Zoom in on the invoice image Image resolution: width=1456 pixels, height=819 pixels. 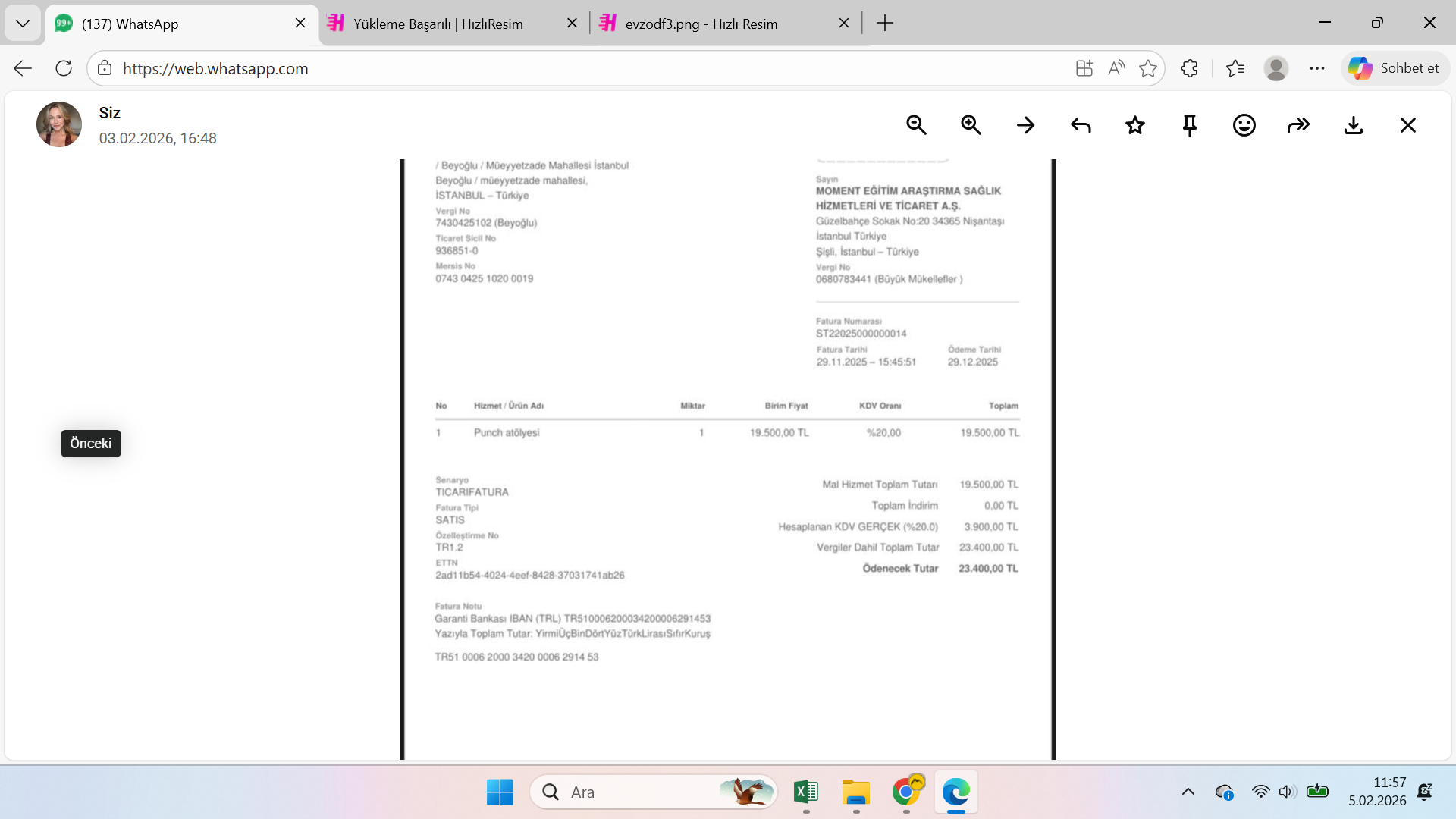click(x=971, y=125)
